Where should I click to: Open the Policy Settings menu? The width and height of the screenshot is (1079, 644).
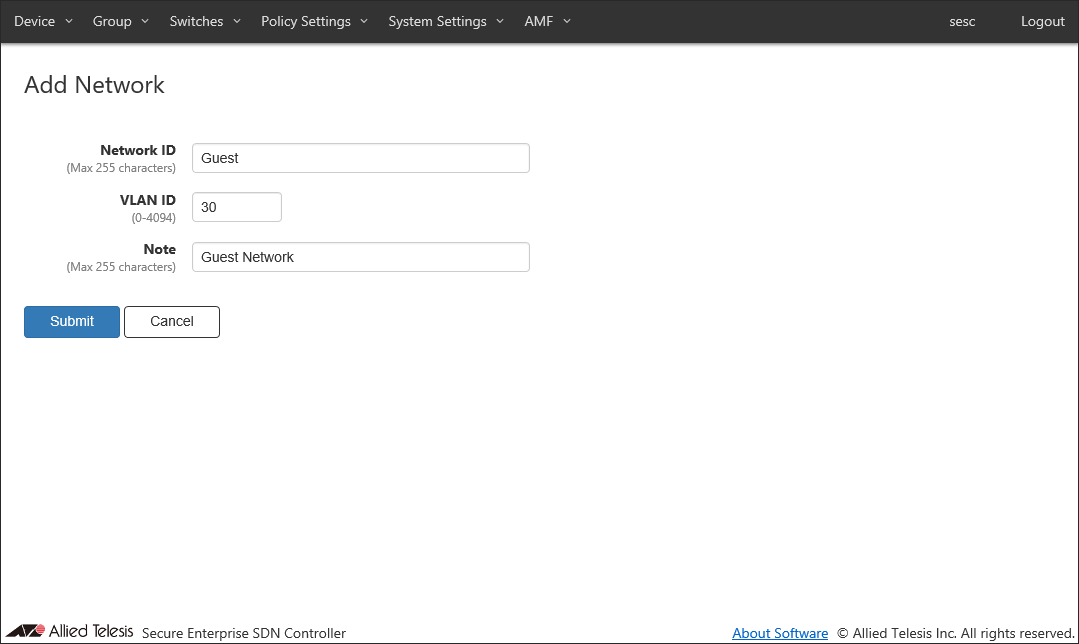point(314,22)
